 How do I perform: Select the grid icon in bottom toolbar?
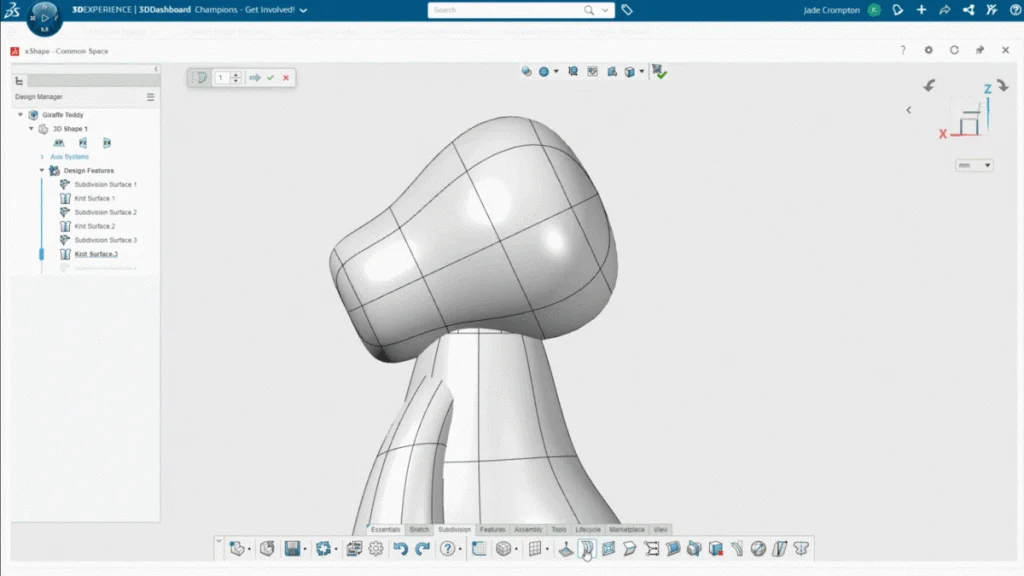535,549
